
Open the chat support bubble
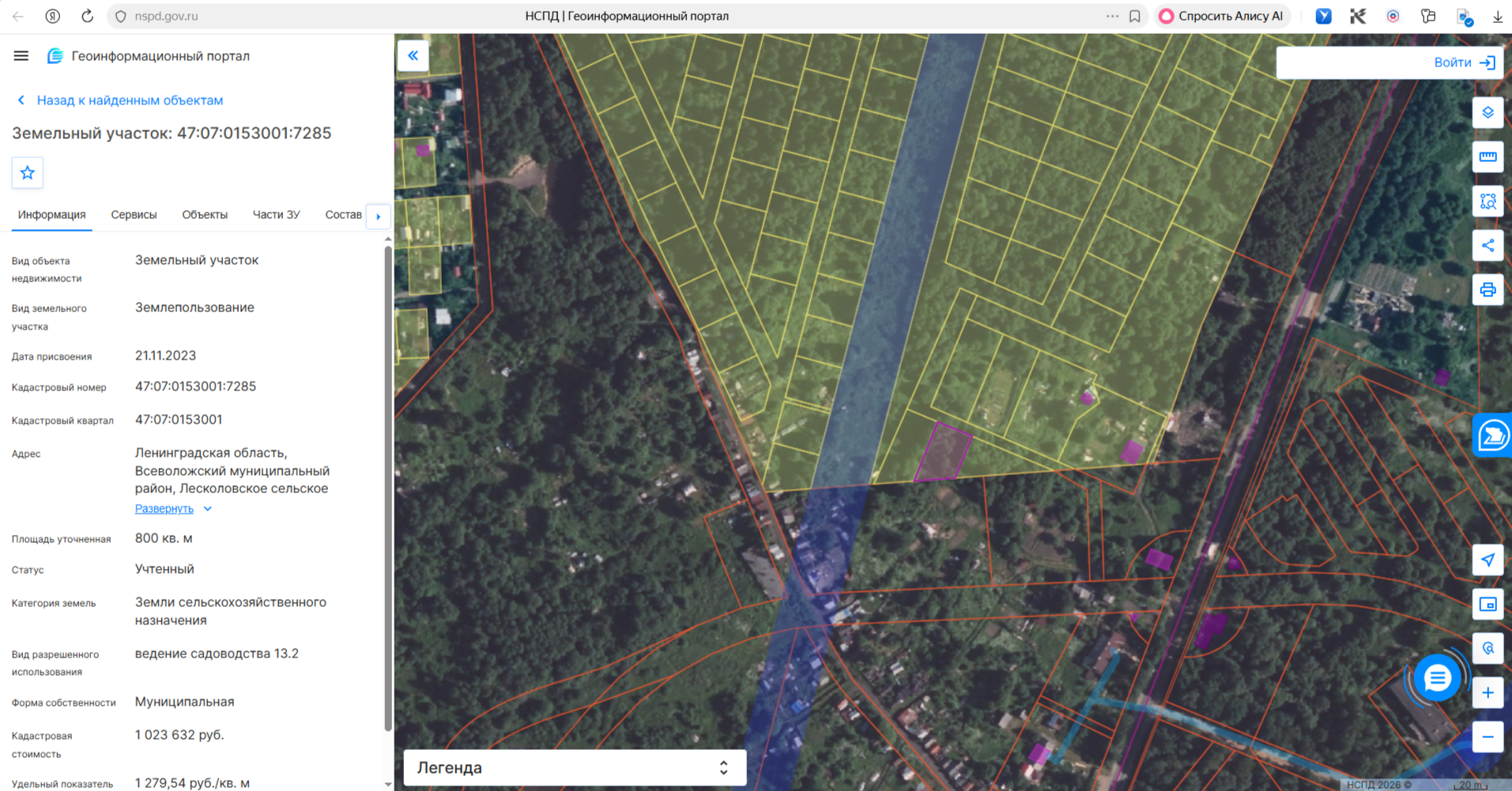[x=1437, y=678]
